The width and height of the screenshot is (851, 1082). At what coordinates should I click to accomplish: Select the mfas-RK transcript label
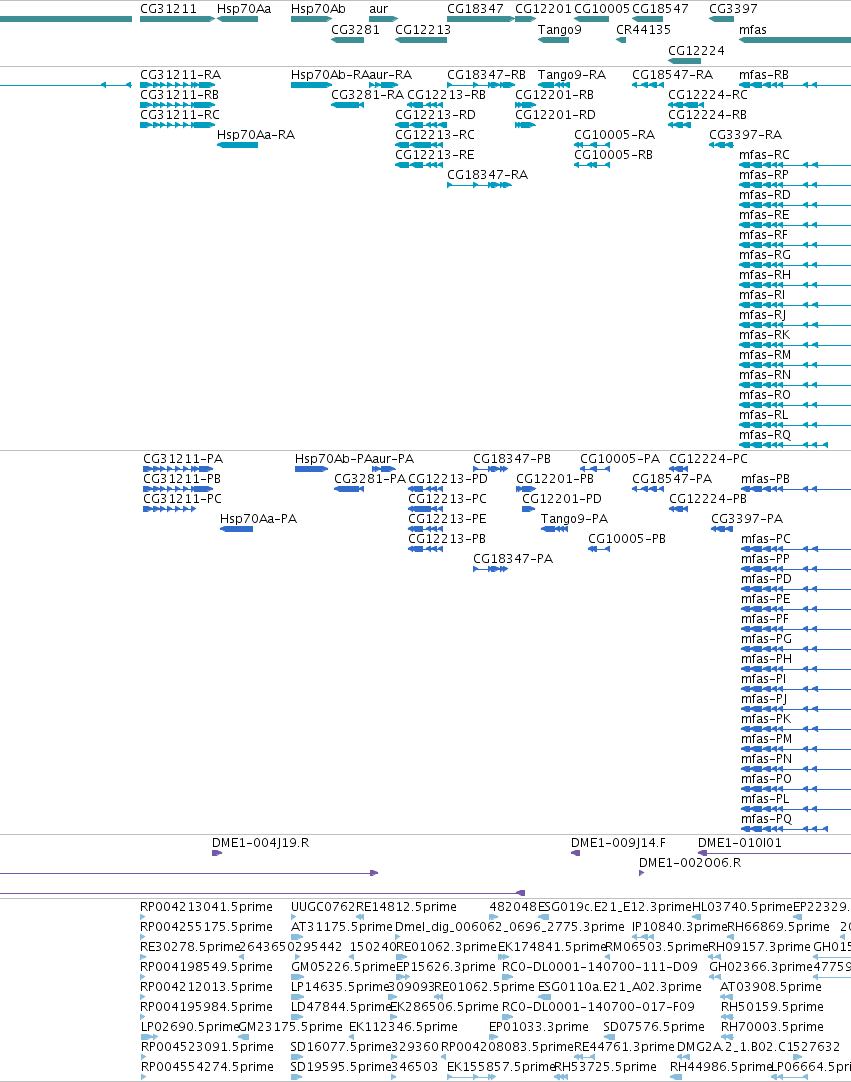click(764, 335)
